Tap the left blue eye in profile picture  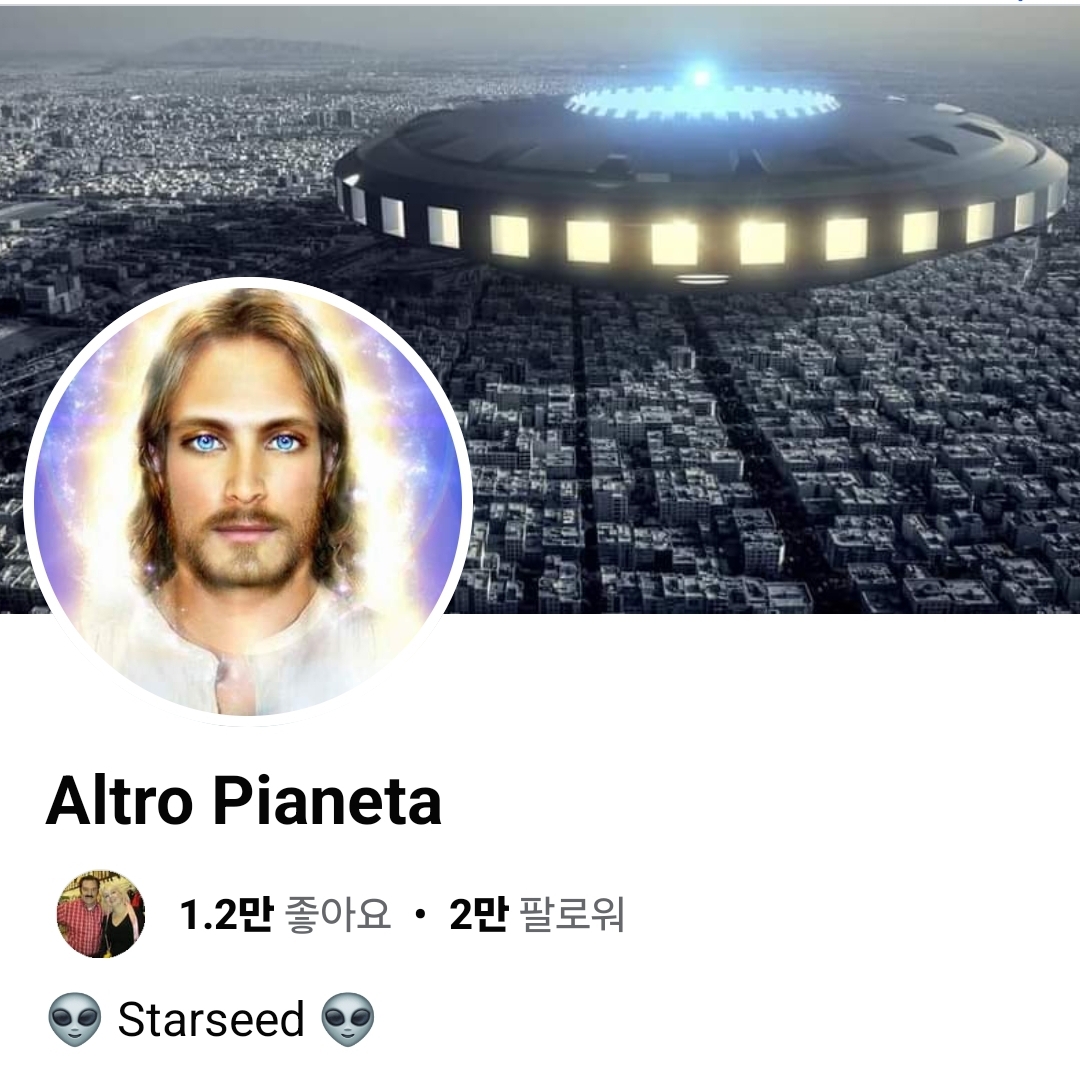[202, 443]
